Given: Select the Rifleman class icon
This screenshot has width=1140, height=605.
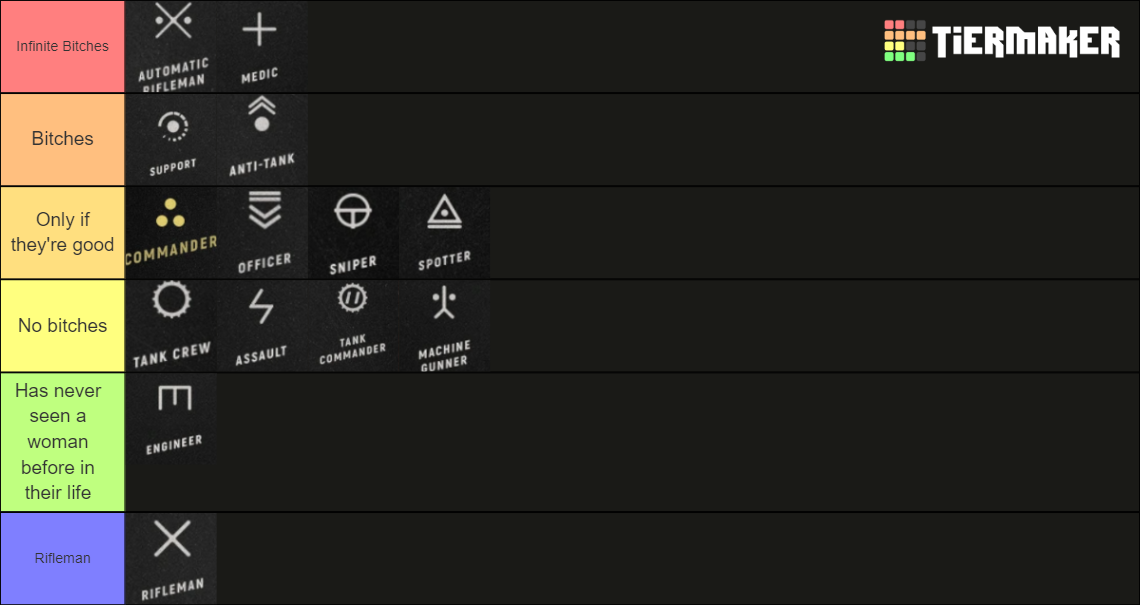Looking at the screenshot, I should (171, 557).
